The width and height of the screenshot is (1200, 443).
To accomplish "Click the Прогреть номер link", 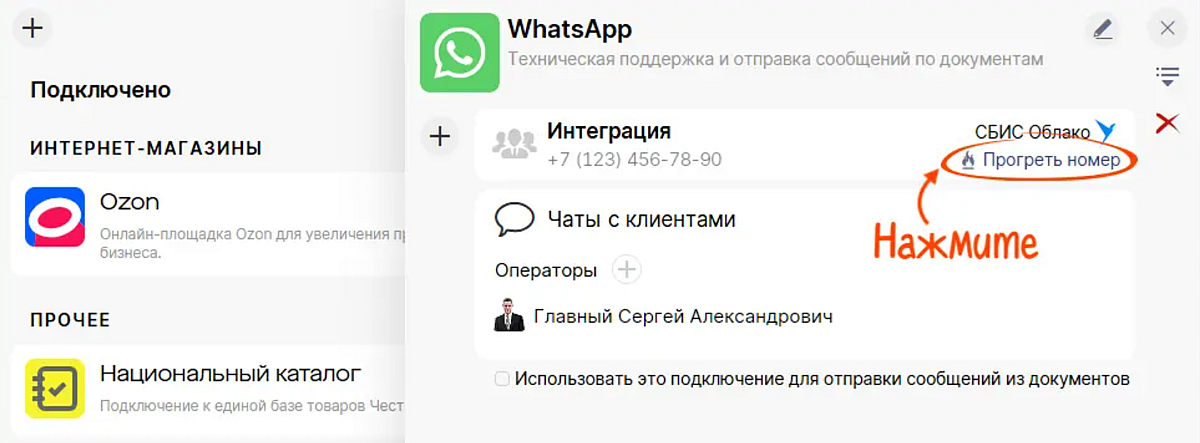I will pos(1040,160).
